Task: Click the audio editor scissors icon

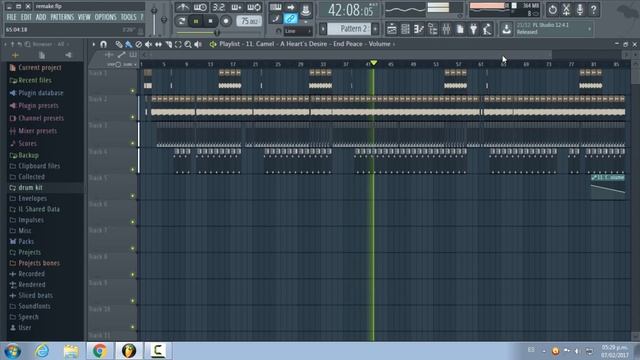Action: (566, 9)
